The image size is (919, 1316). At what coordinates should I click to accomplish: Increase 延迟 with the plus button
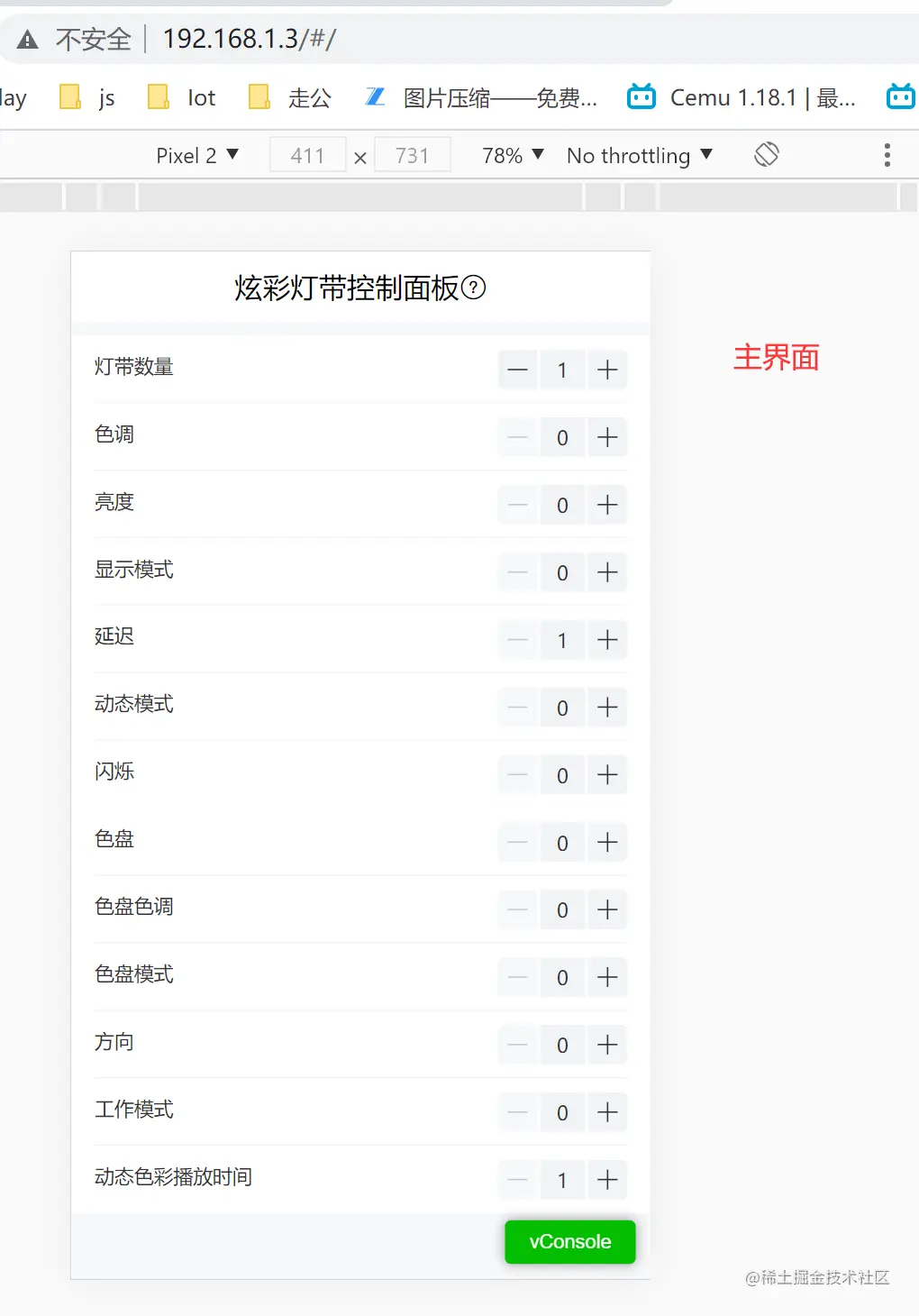[x=607, y=640]
